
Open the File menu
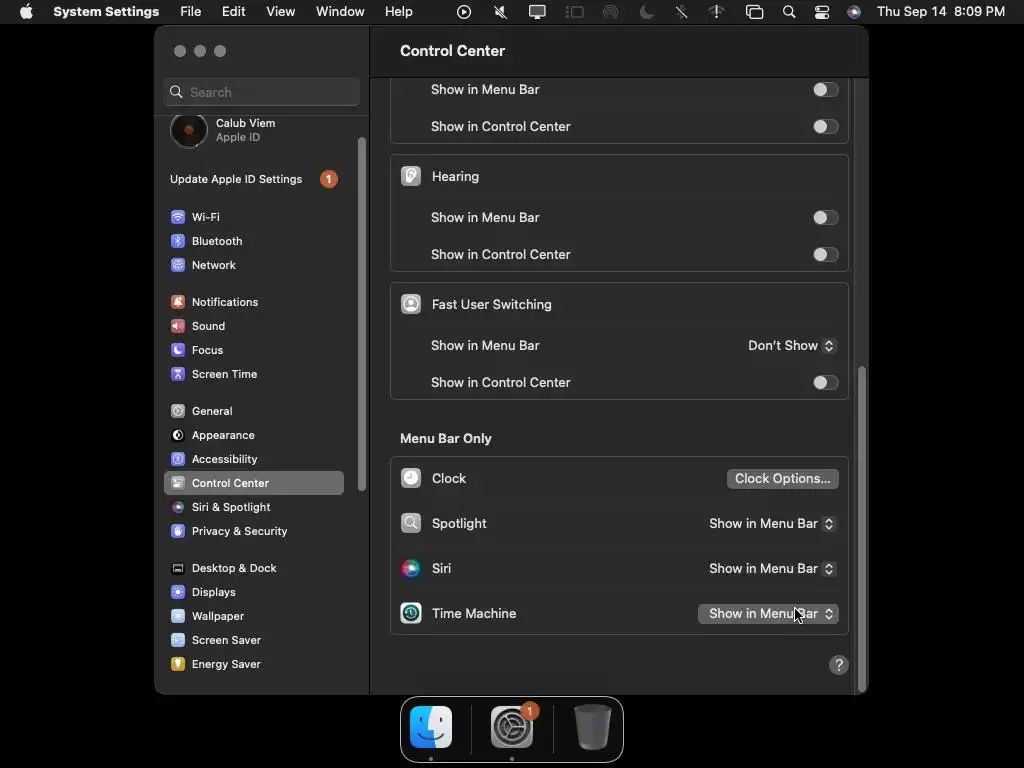click(191, 12)
